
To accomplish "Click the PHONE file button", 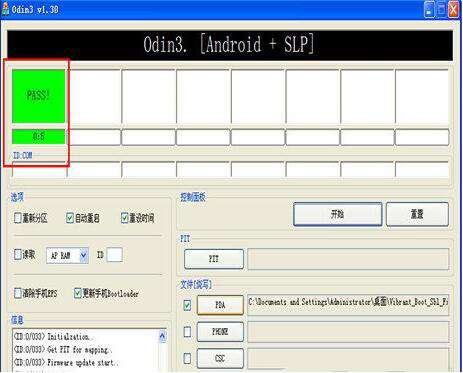I will [220, 332].
